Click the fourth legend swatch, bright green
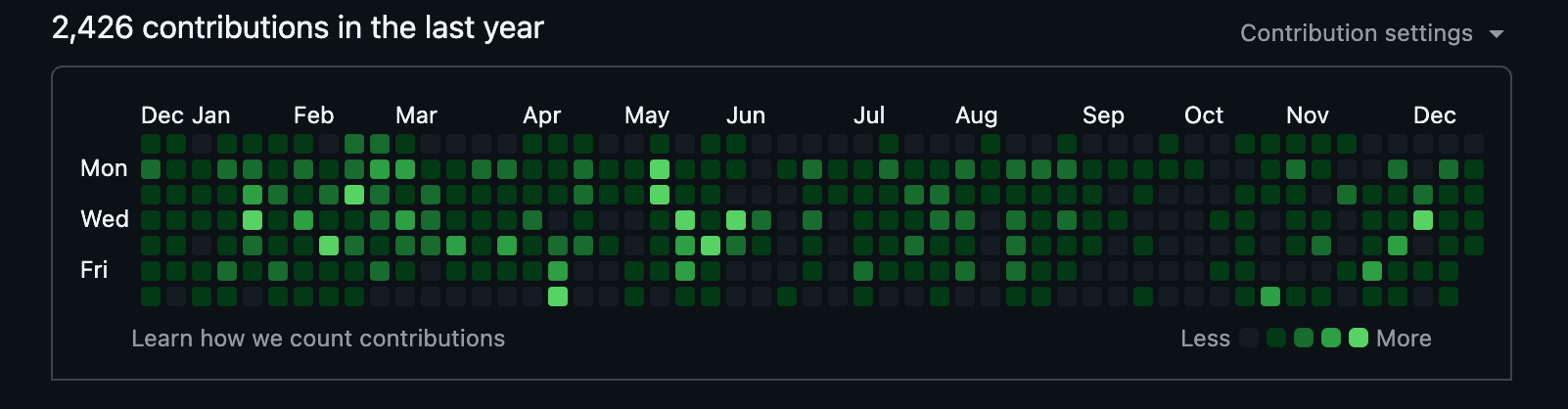1568x409 pixels. pyautogui.click(x=1331, y=338)
